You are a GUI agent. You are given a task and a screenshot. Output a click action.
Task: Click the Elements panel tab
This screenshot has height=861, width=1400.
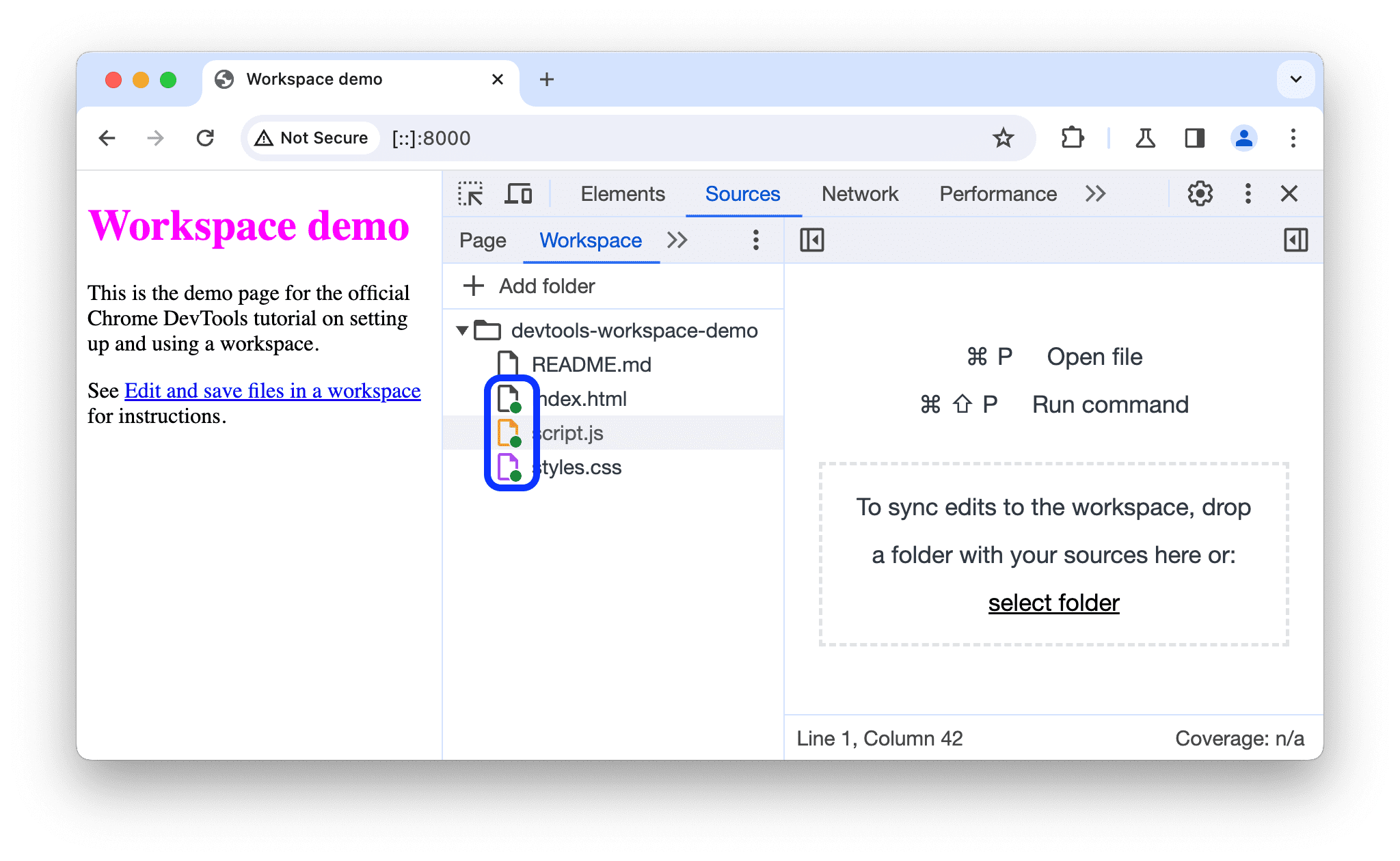(621, 193)
